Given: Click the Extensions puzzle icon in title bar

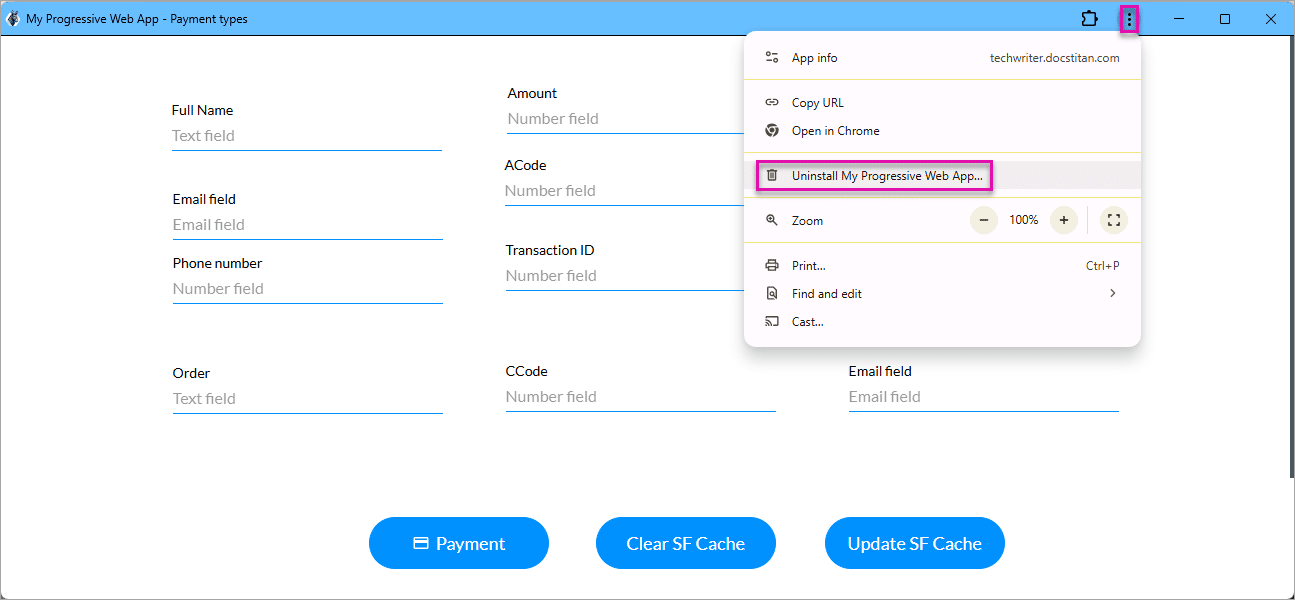Looking at the screenshot, I should [x=1089, y=19].
